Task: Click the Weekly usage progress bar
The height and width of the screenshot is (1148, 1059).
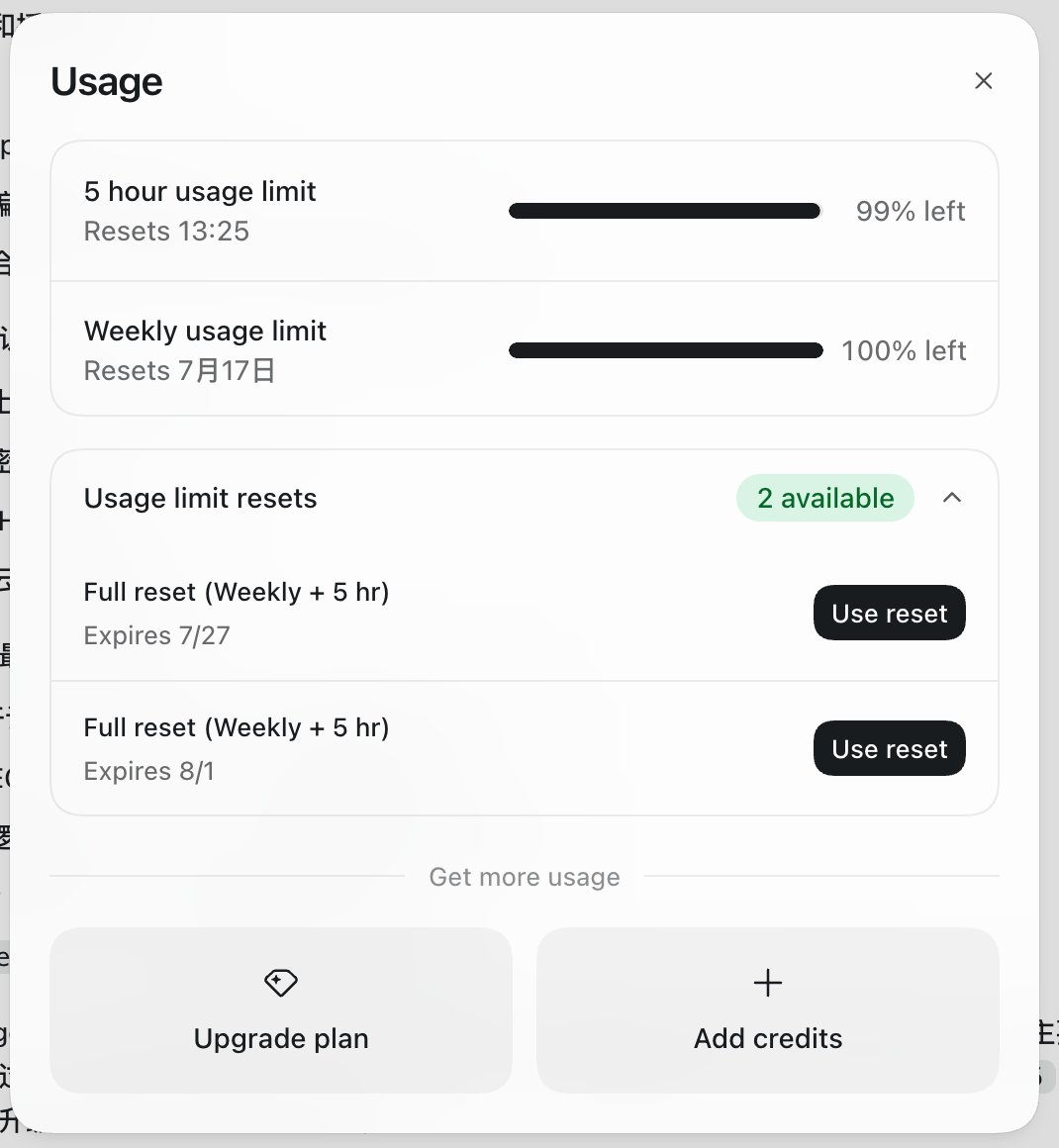Action: (x=665, y=350)
